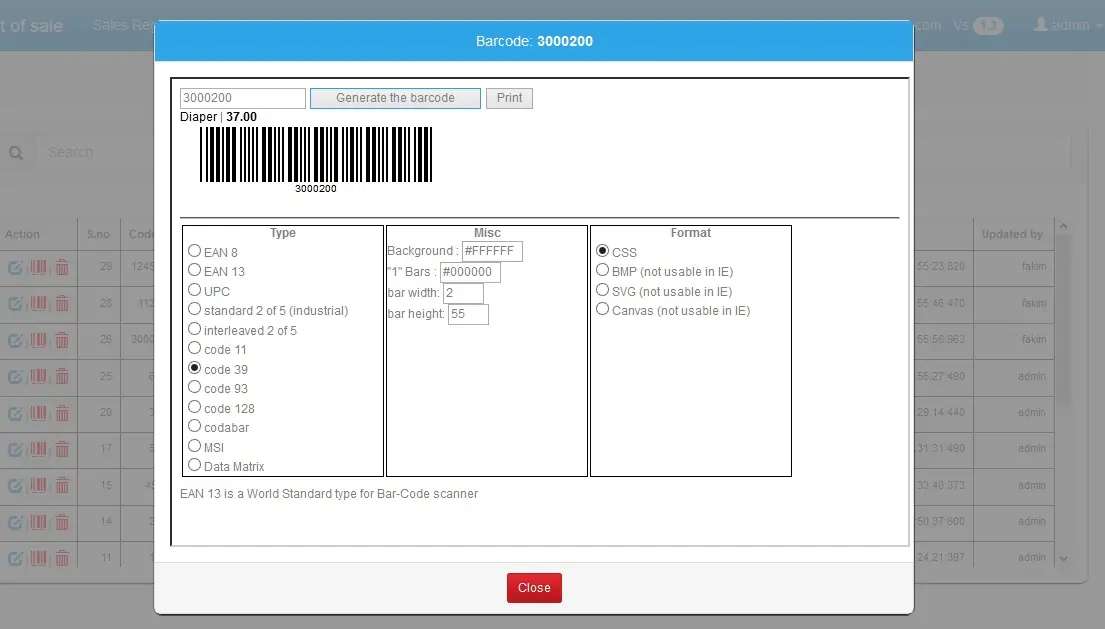This screenshot has width=1105, height=629.
Task: Select CSS output format
Action: [603, 251]
